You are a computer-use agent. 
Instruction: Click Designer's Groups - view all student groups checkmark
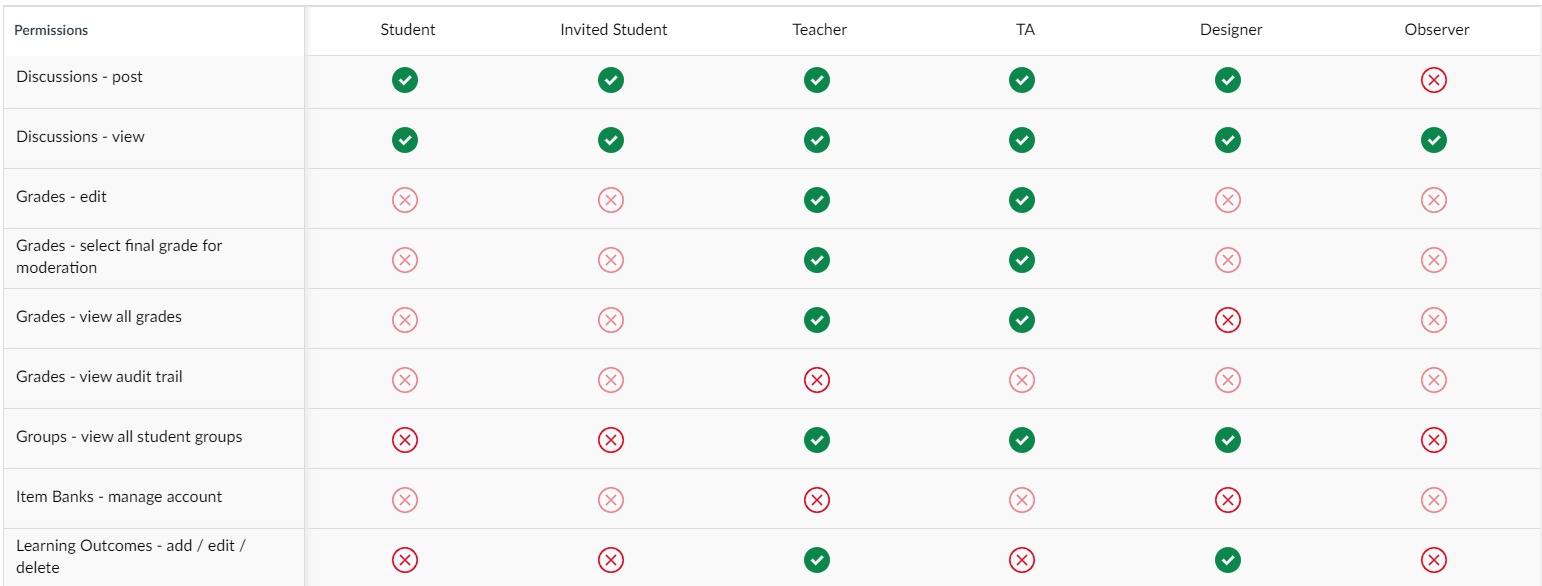pos(1228,440)
